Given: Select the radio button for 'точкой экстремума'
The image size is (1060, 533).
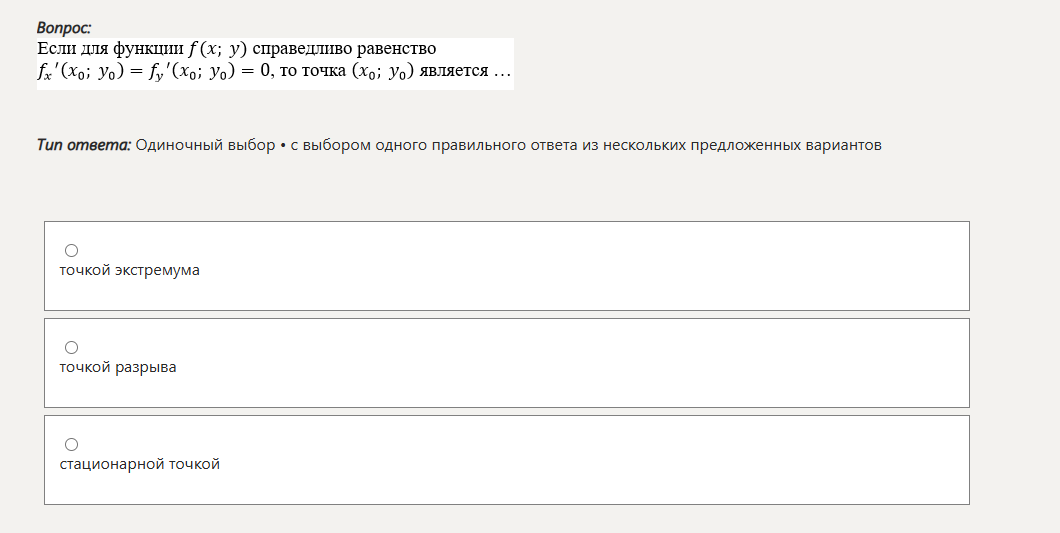Looking at the screenshot, I should tap(71, 251).
